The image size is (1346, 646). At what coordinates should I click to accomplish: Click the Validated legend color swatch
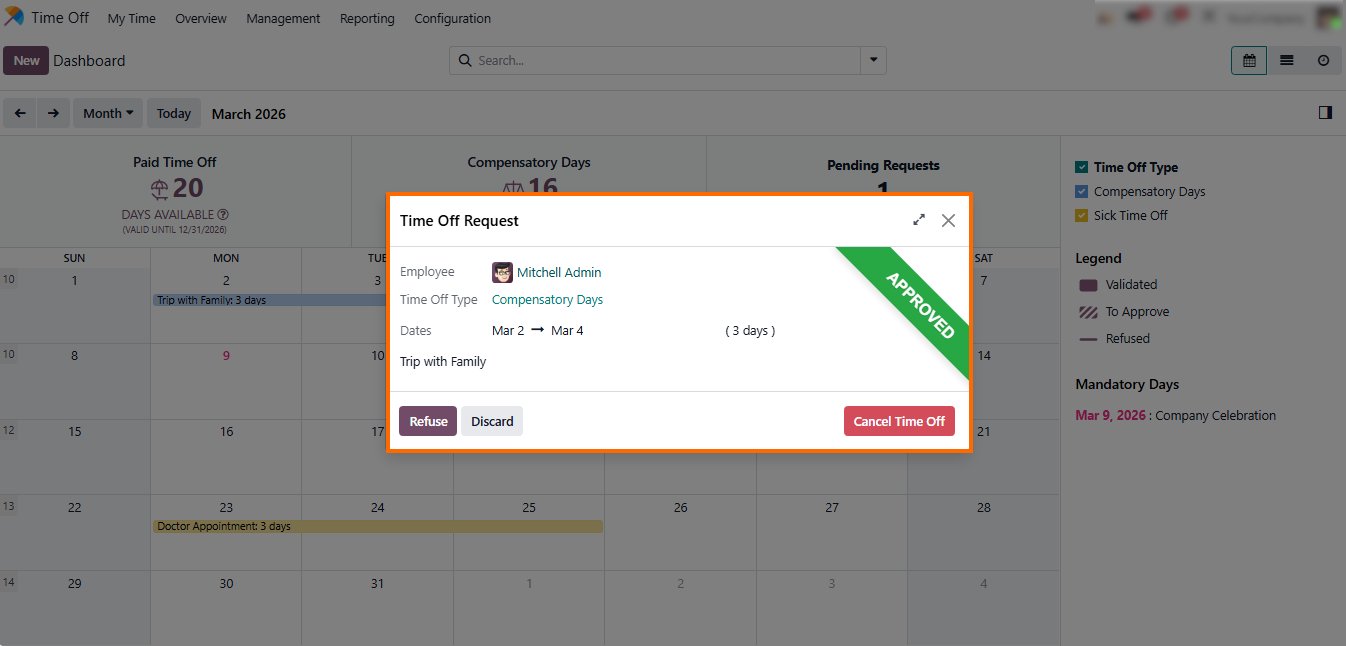tap(1088, 285)
